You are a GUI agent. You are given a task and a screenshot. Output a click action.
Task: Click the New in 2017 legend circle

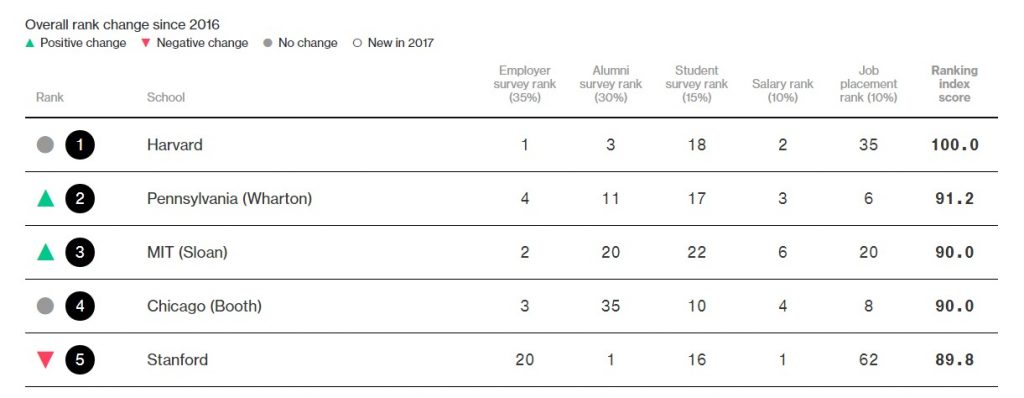tap(357, 44)
